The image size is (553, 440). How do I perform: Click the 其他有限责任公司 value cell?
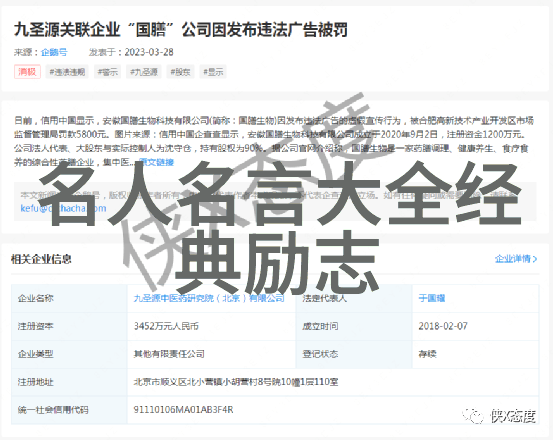pyautogui.click(x=211, y=354)
